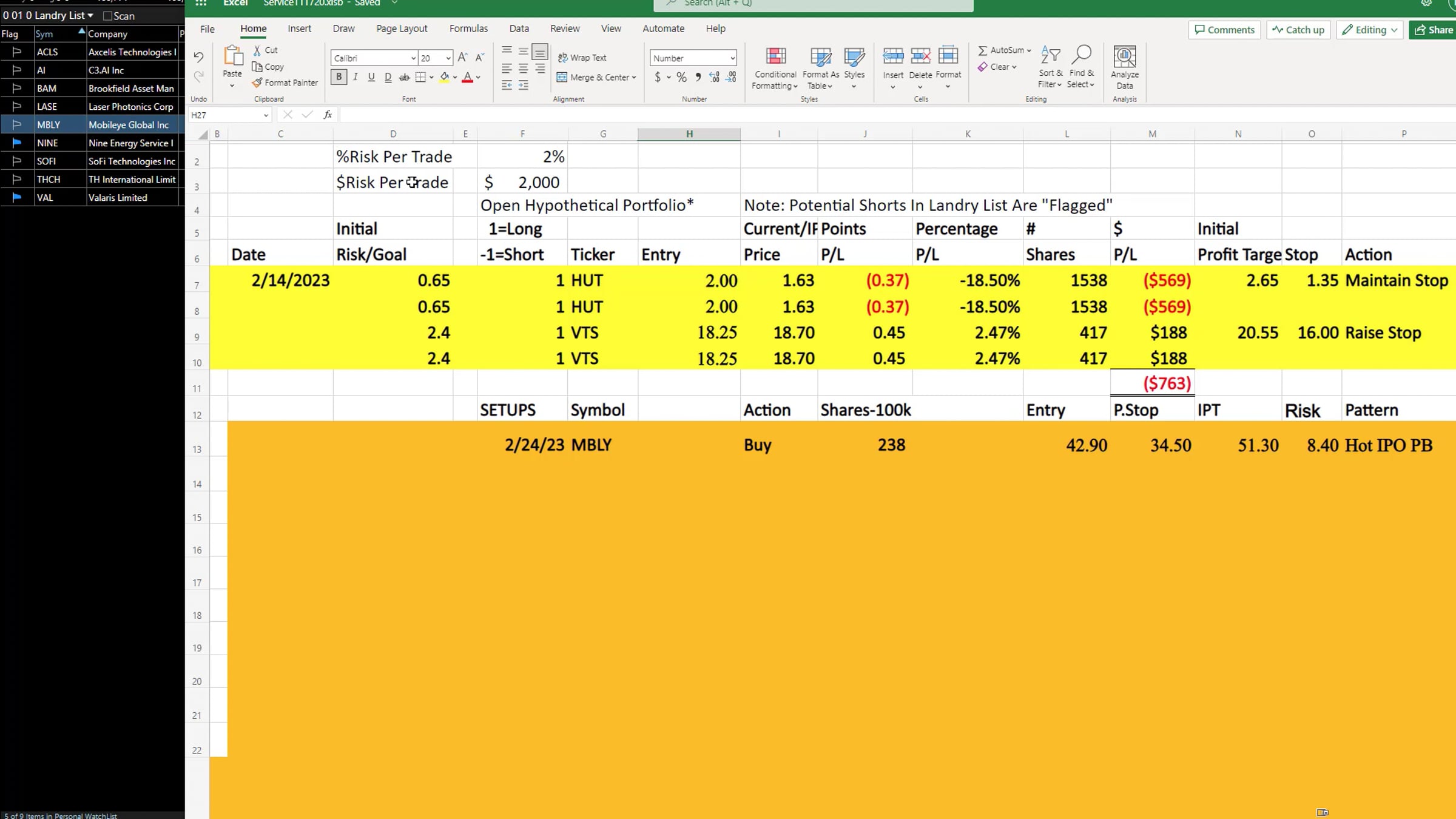This screenshot has width=1456, height=819.
Task: Open Sort & Filter menu
Action: coord(1050,67)
